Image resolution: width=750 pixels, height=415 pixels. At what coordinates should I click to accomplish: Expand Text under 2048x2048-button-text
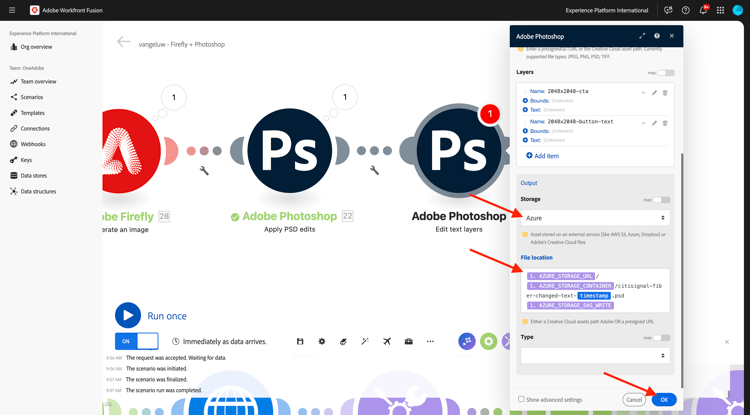point(526,140)
